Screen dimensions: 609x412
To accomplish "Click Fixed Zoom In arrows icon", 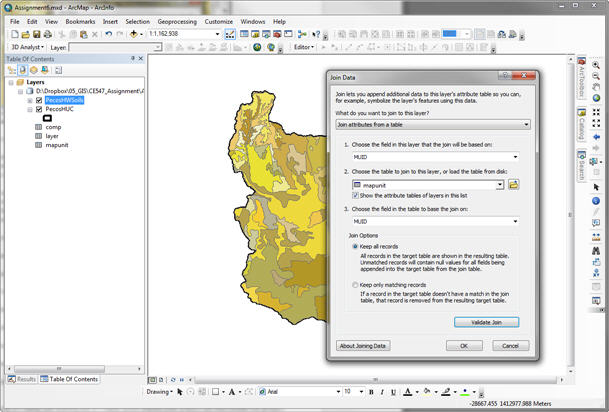I will tap(596, 112).
